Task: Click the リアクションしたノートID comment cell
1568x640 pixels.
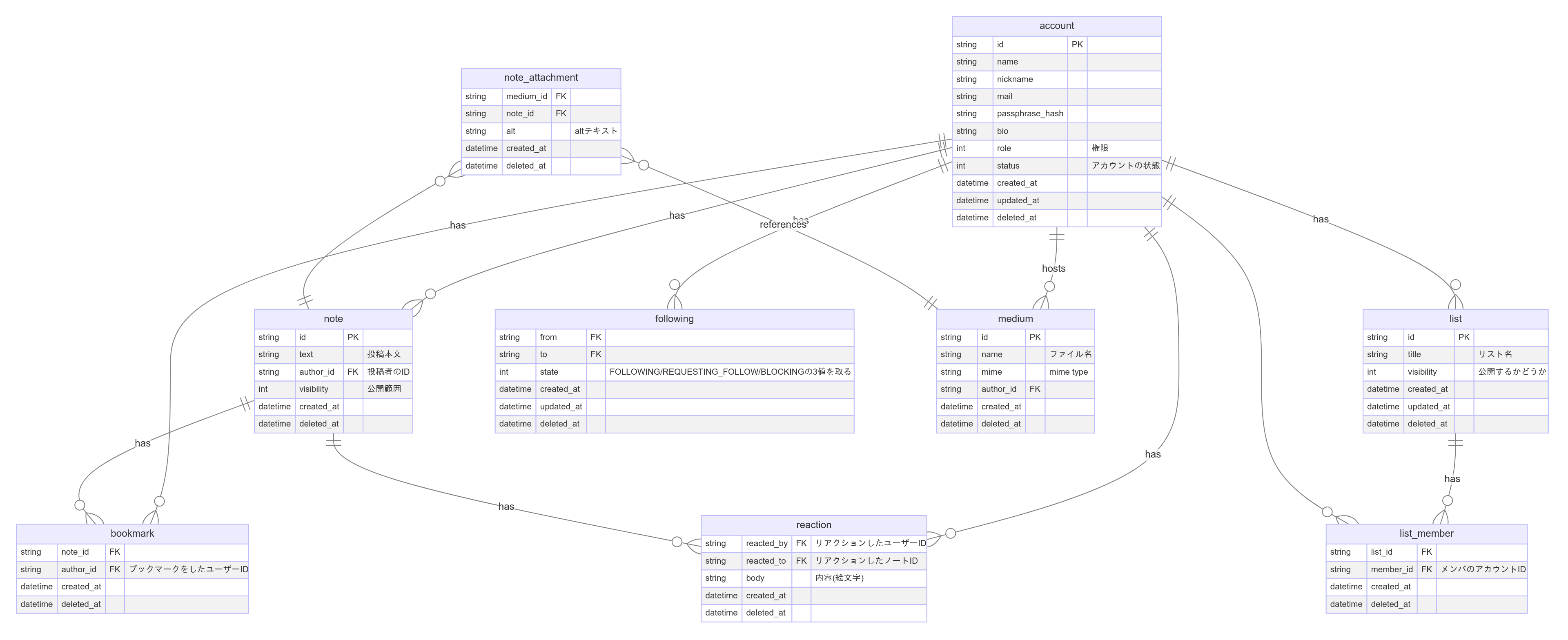Action: 869,561
